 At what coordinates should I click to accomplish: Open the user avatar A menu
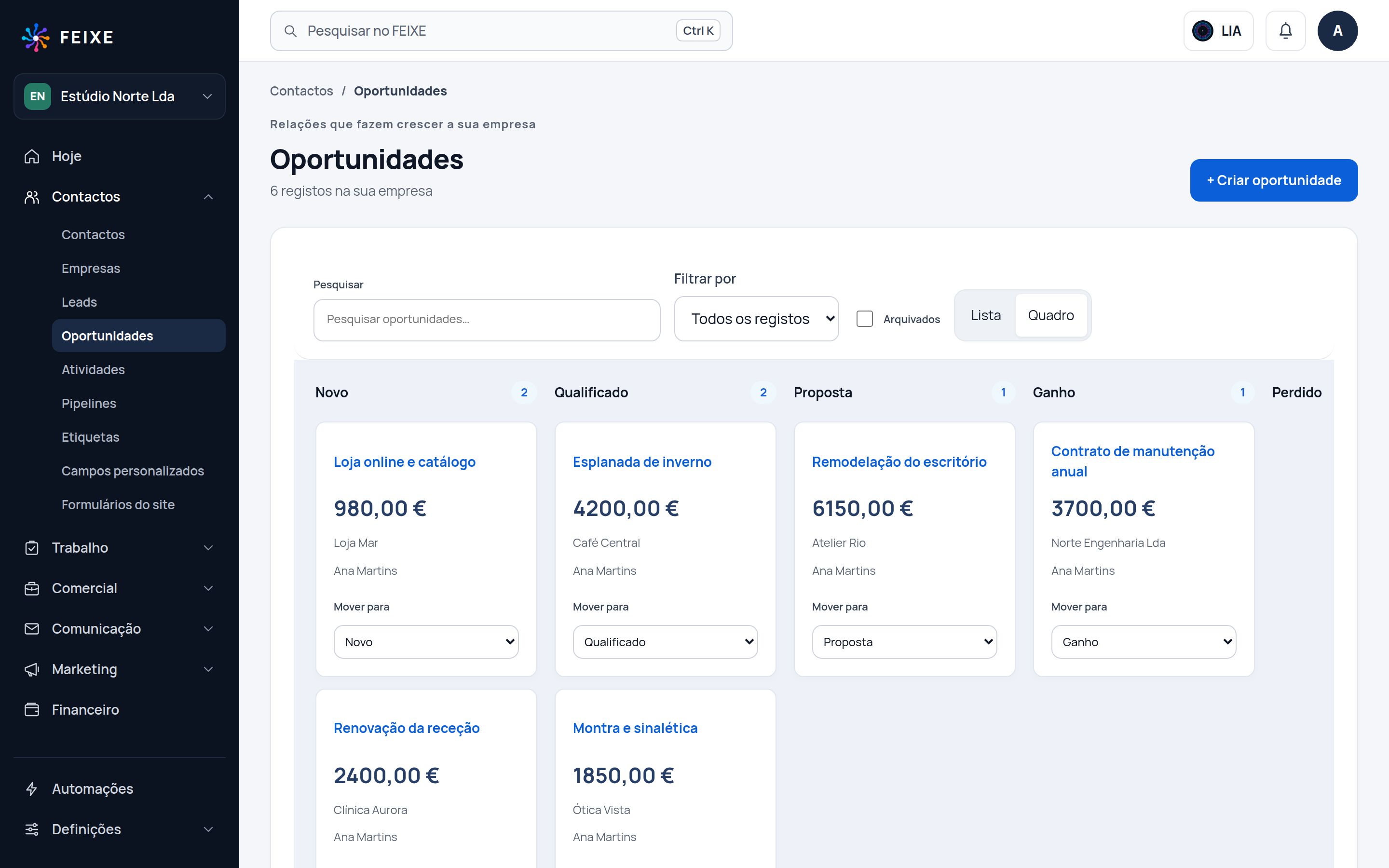[x=1337, y=31]
